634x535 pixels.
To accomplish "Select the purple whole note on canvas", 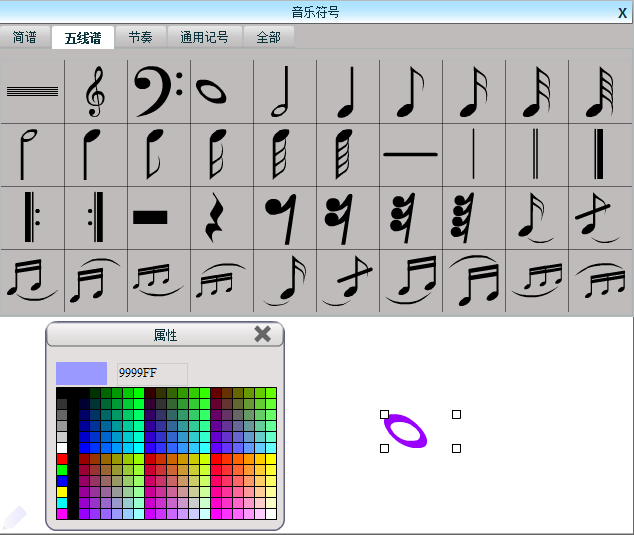I will tap(405, 431).
